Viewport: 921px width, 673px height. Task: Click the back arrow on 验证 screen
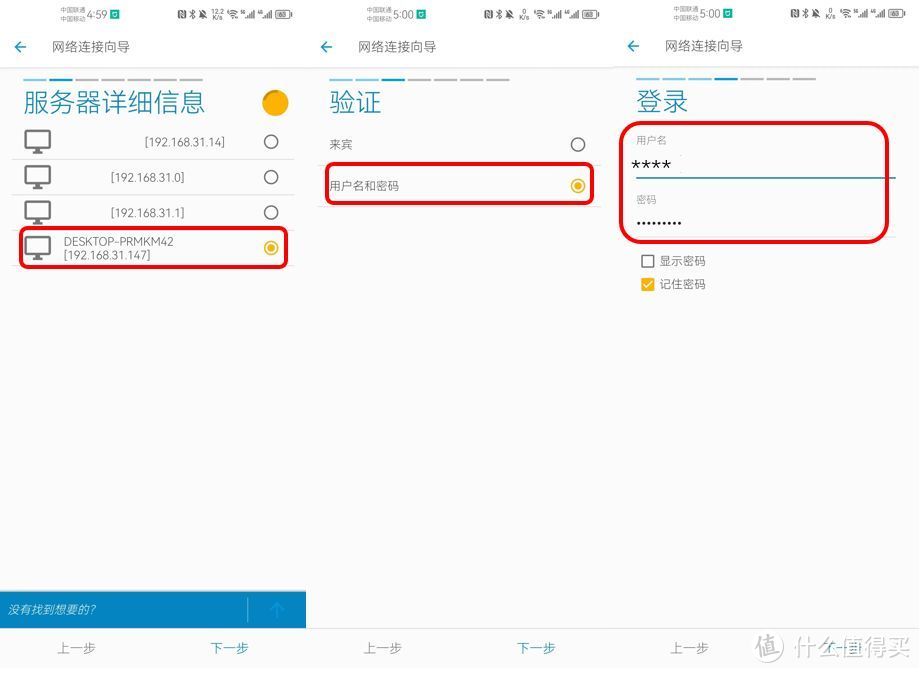[x=327, y=46]
